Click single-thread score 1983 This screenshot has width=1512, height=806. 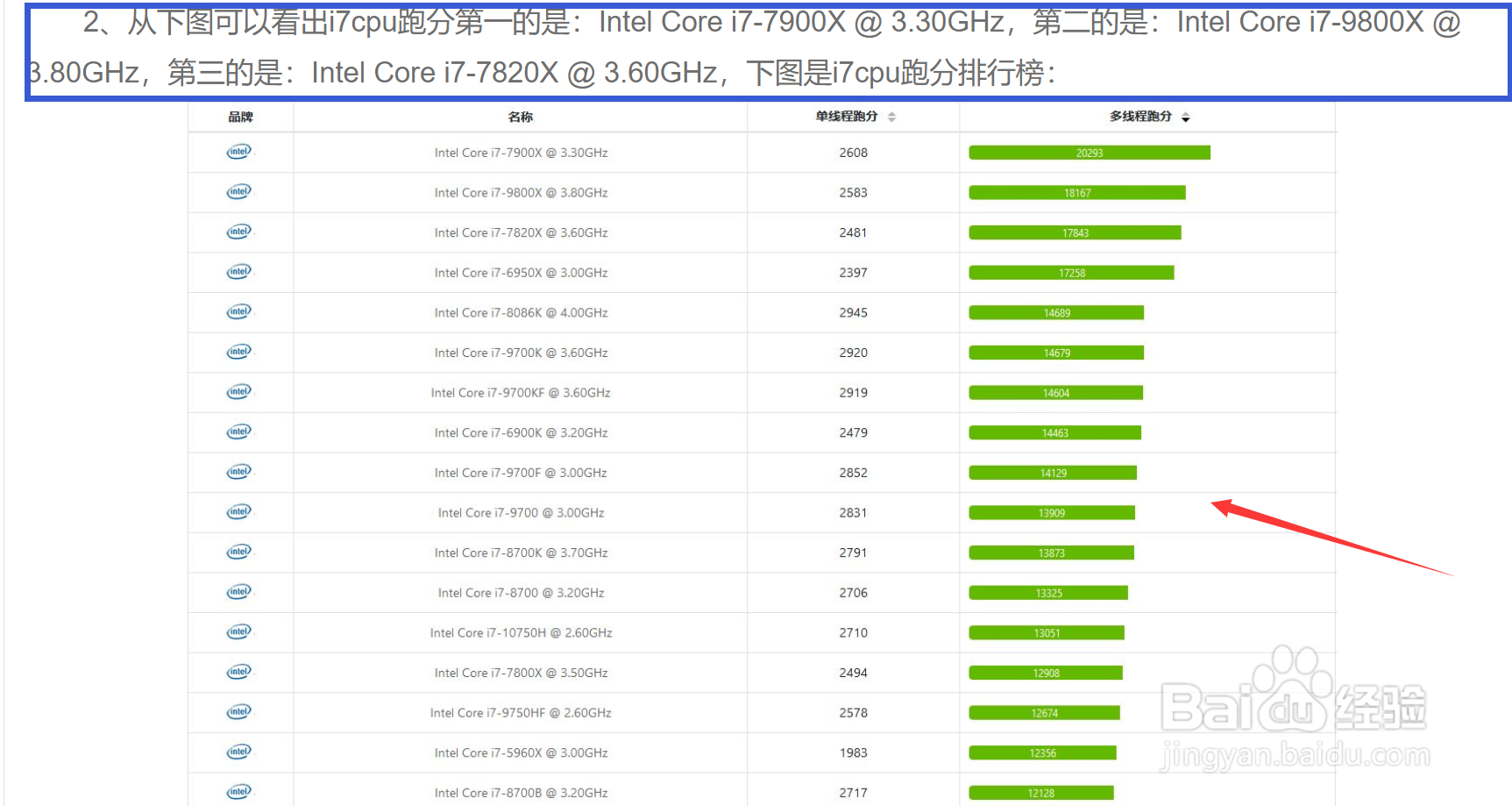(853, 753)
